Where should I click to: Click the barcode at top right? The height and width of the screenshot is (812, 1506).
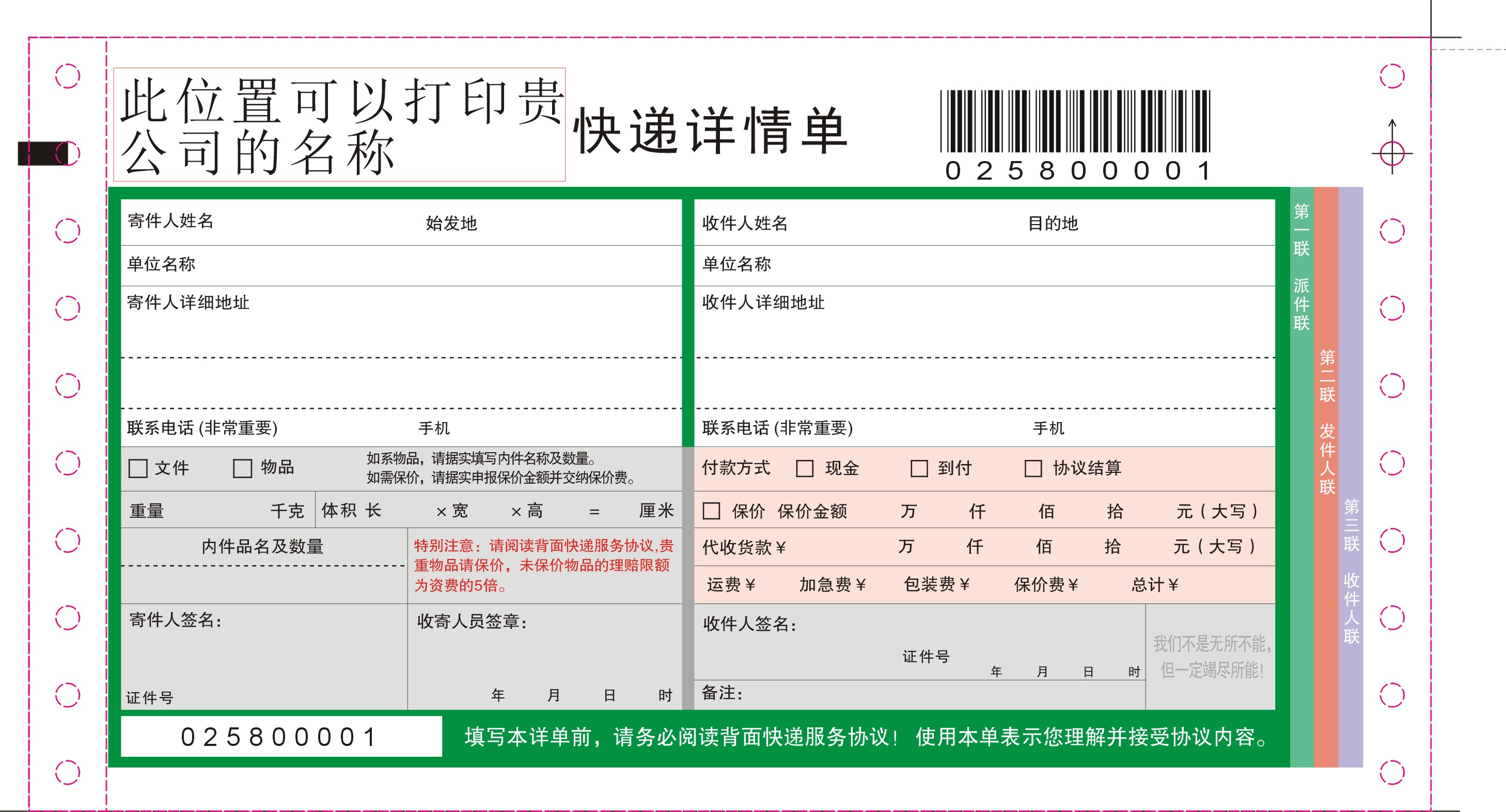click(x=1075, y=121)
